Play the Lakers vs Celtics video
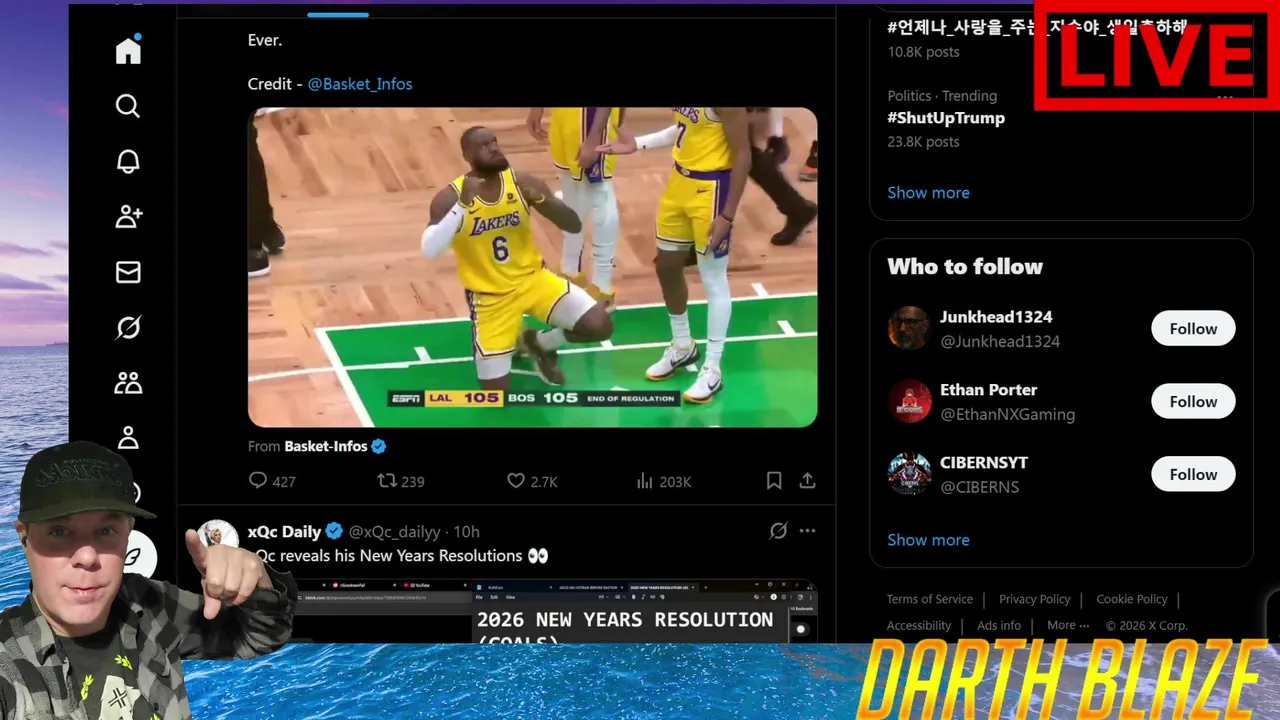This screenshot has width=1280, height=720. click(x=532, y=267)
